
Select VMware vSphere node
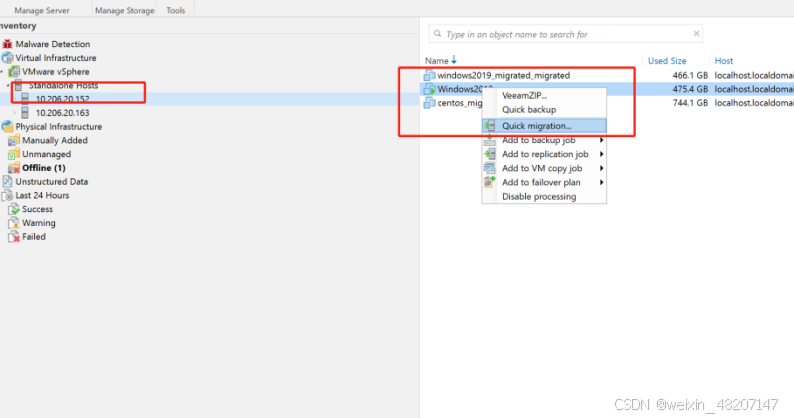coord(56,71)
